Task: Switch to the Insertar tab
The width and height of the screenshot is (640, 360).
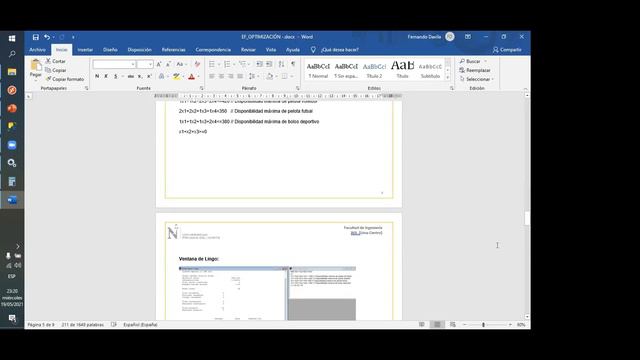Action: click(x=85, y=50)
